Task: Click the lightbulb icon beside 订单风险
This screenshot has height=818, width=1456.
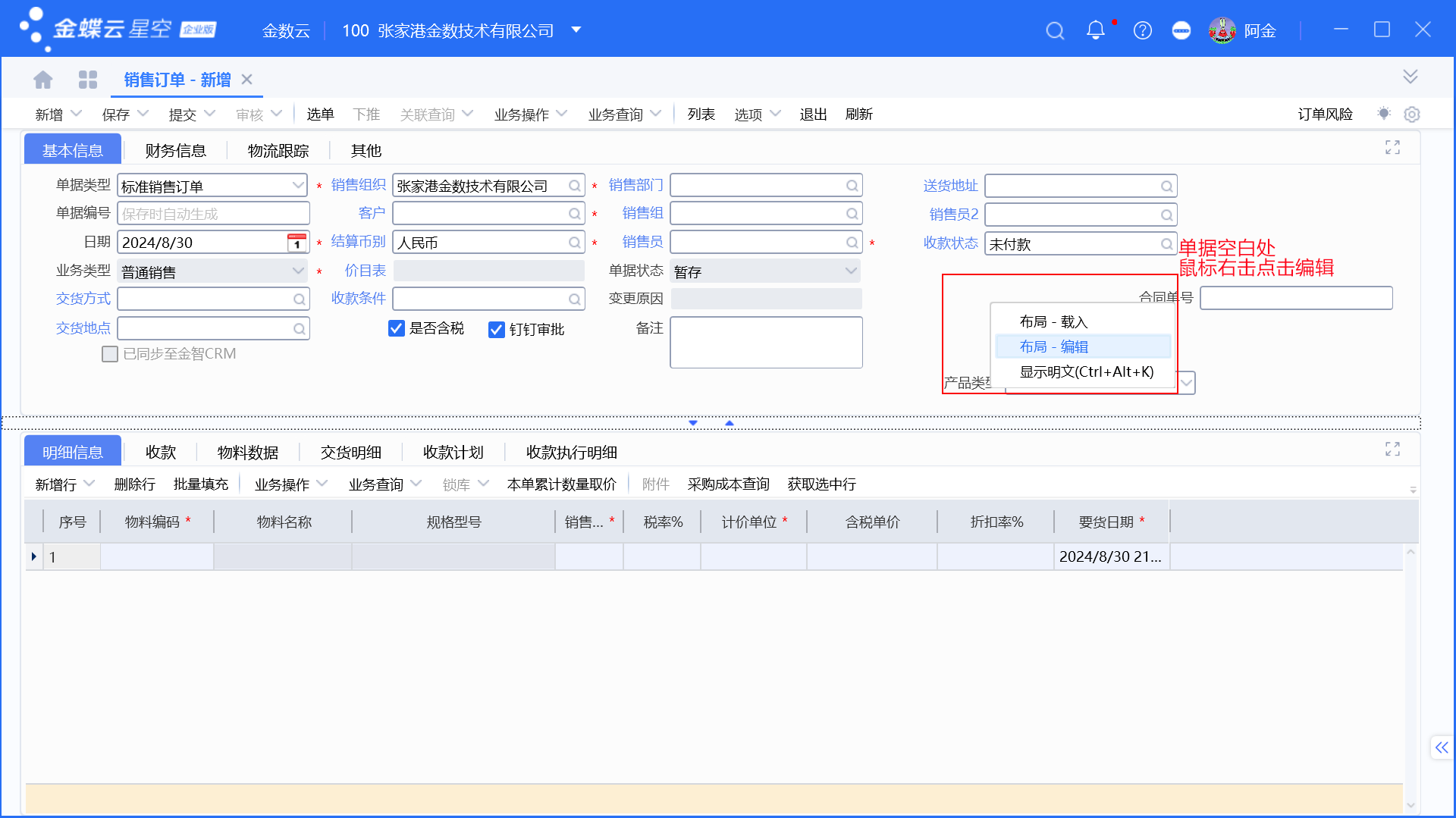Action: tap(1384, 114)
